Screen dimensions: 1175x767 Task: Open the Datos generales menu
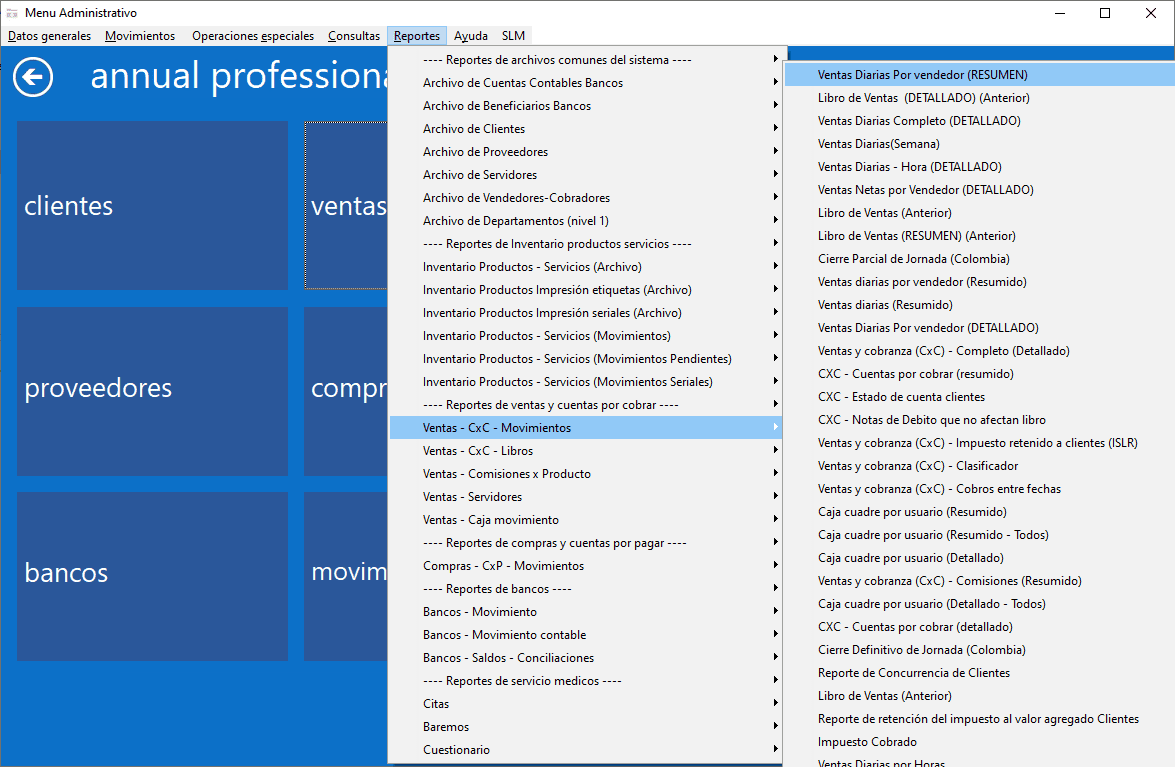point(49,36)
